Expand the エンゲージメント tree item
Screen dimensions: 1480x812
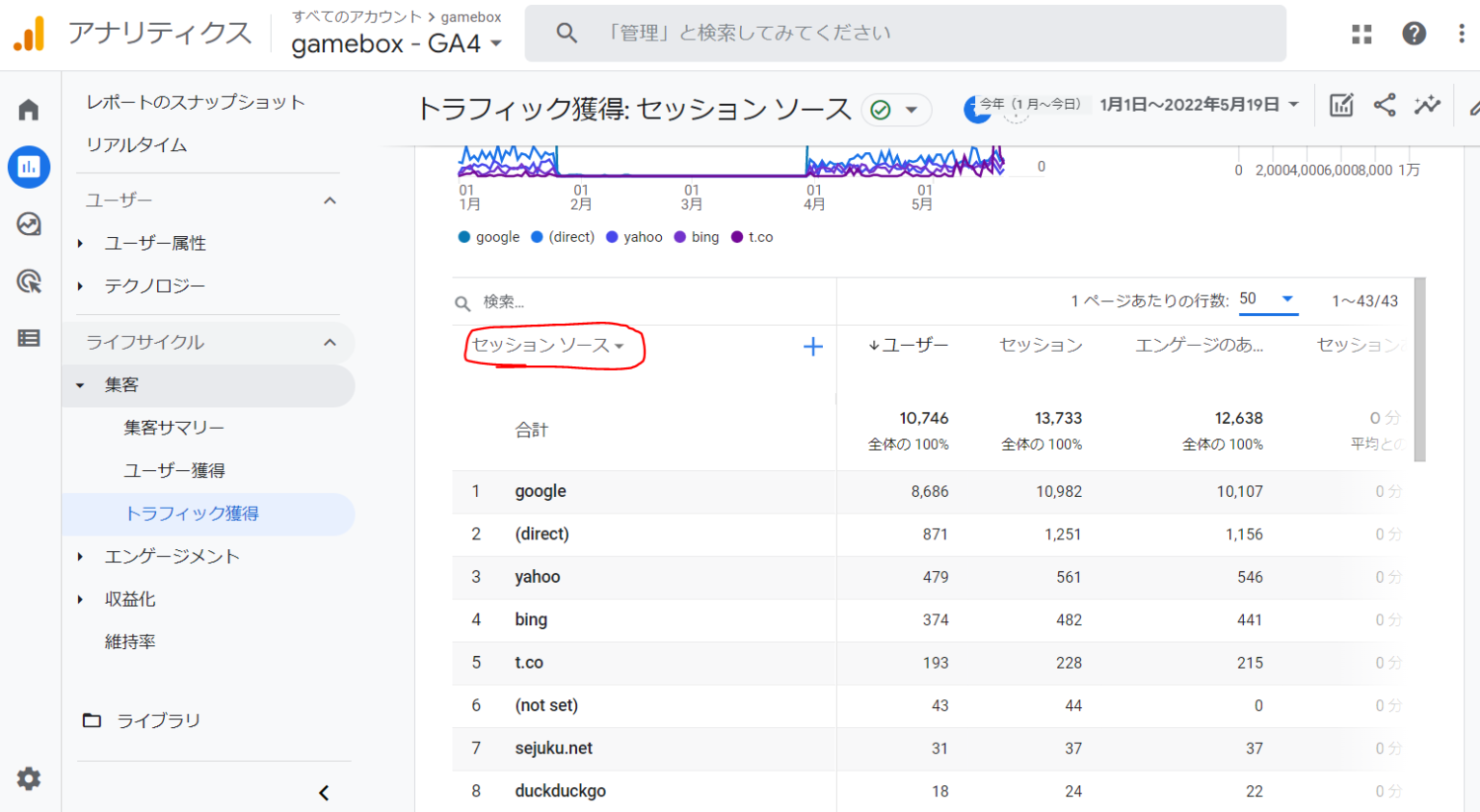click(x=81, y=557)
